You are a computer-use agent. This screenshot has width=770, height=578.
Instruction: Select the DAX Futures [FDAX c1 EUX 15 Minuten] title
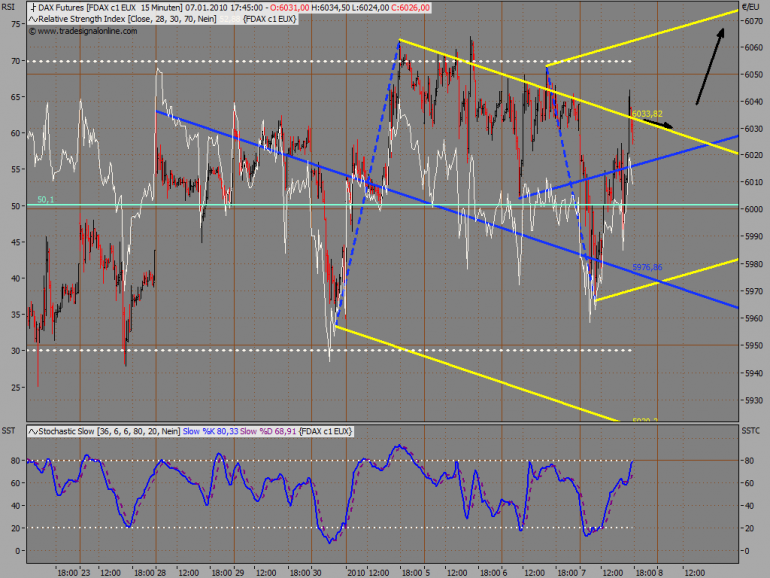click(x=110, y=8)
